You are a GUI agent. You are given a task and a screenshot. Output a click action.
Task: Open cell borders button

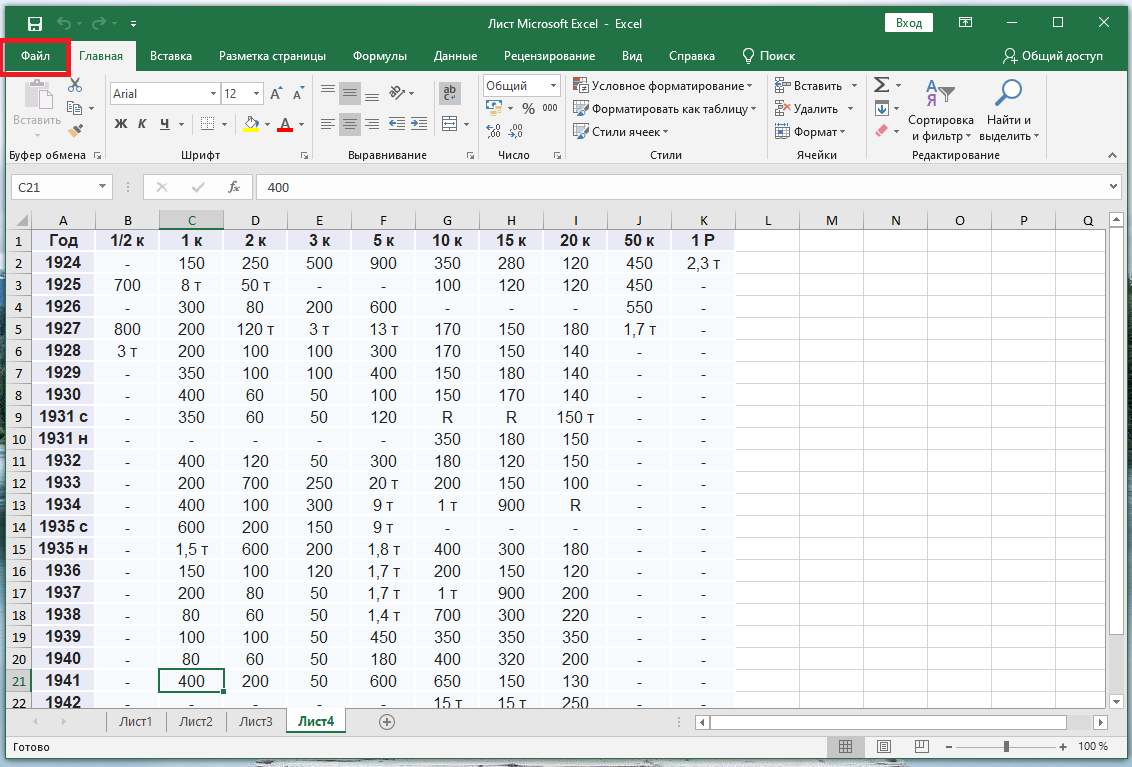[207, 124]
